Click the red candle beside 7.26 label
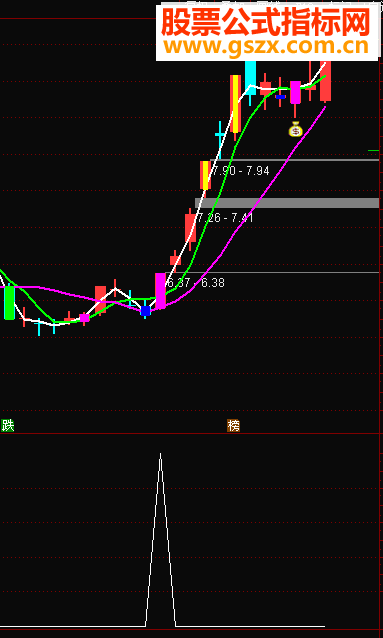This screenshot has width=383, height=638. (x=190, y=228)
